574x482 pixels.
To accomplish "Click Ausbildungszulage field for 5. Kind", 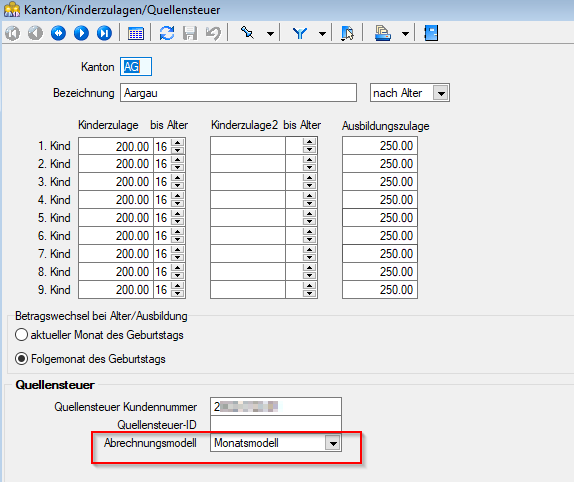I will point(380,218).
